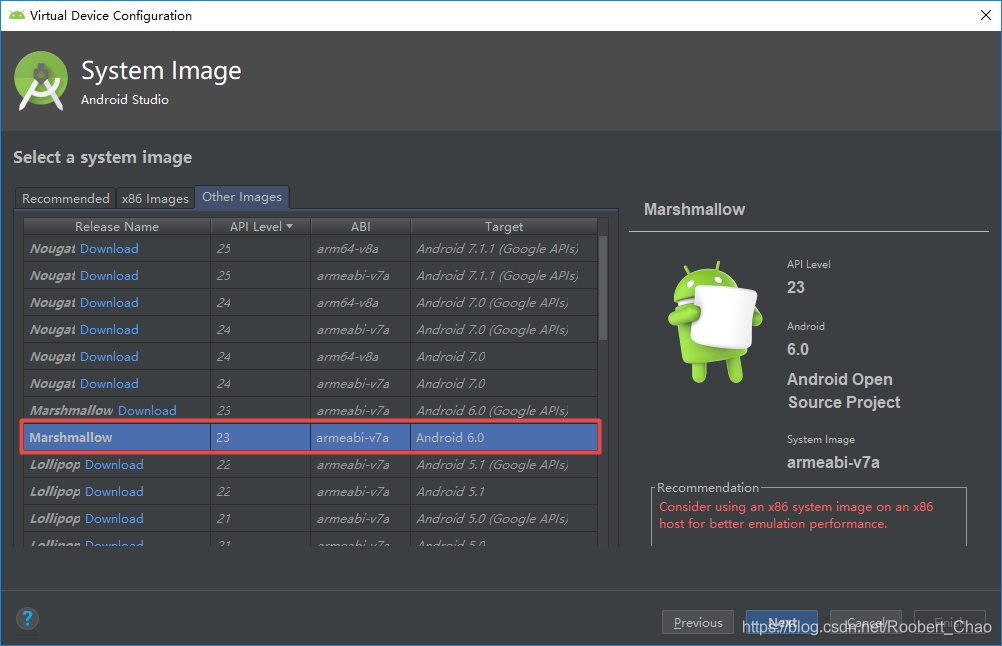Switch to the x86 Images tab
The image size is (1002, 646).
pyautogui.click(x=155, y=199)
